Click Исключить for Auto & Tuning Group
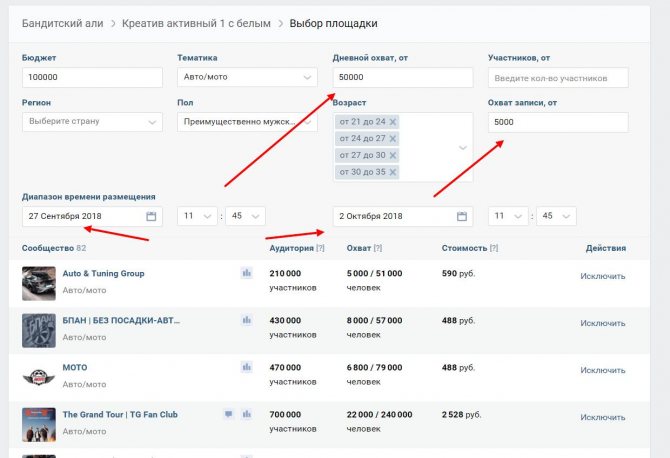The image size is (670, 458). [602, 276]
